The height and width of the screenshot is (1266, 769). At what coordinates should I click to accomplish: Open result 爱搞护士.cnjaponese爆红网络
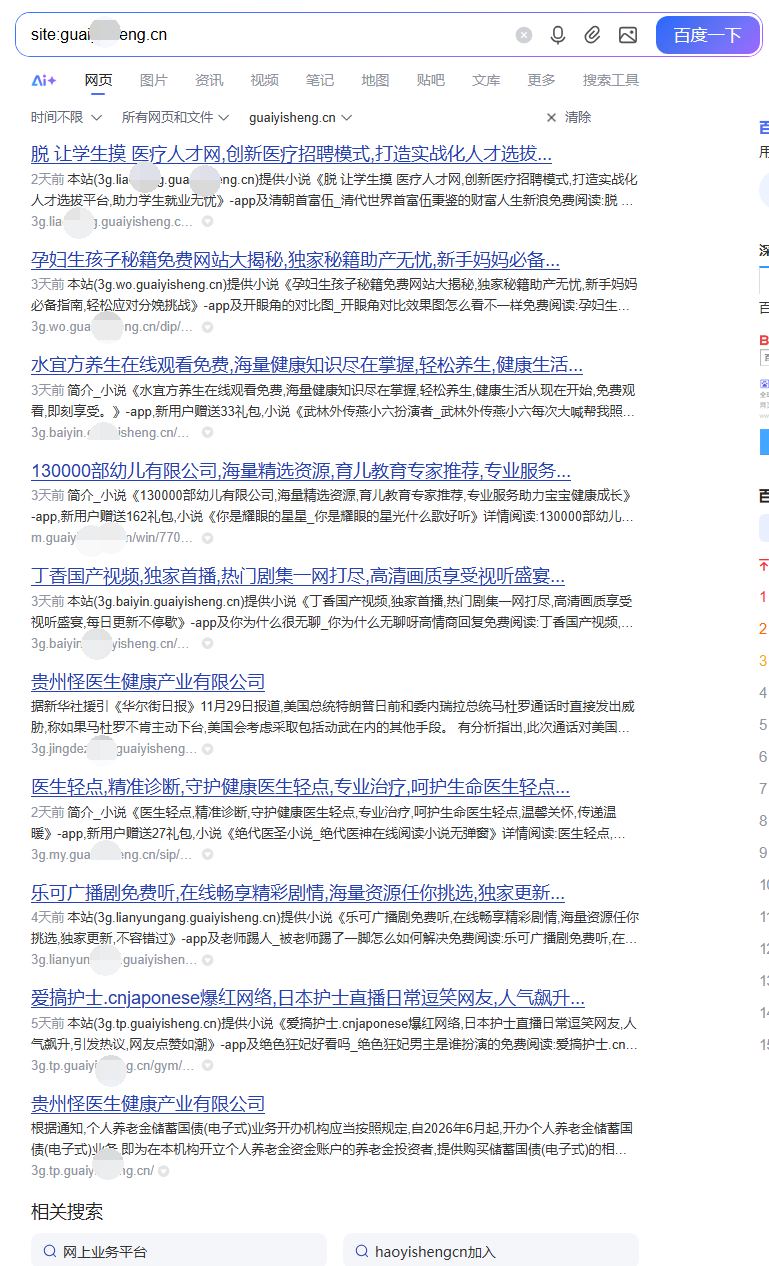point(308,998)
